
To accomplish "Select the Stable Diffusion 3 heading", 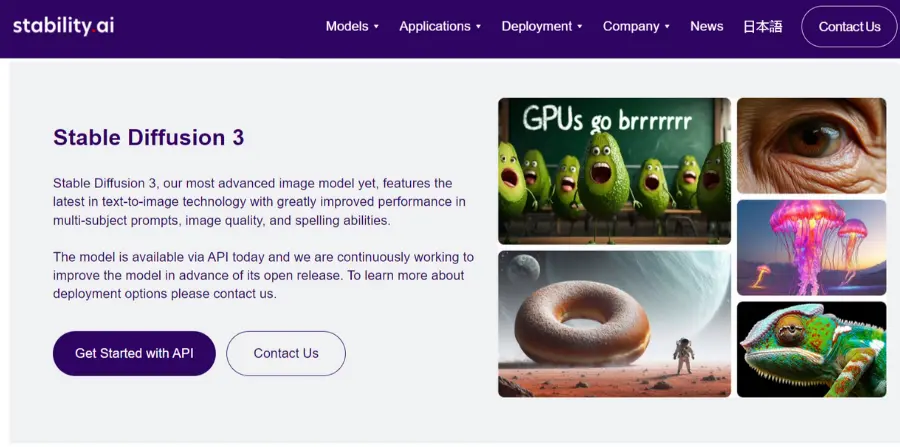I will pyautogui.click(x=149, y=138).
